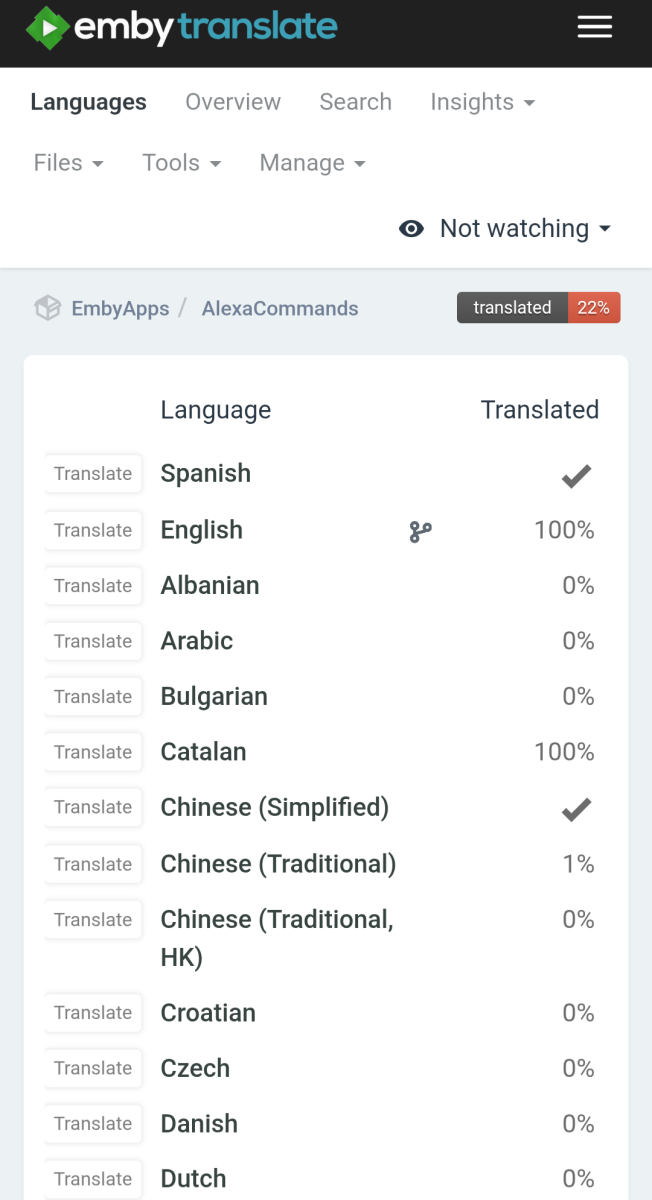Screen dimensions: 652x1200
Task: Click the branch icon next to English
Action: [420, 531]
